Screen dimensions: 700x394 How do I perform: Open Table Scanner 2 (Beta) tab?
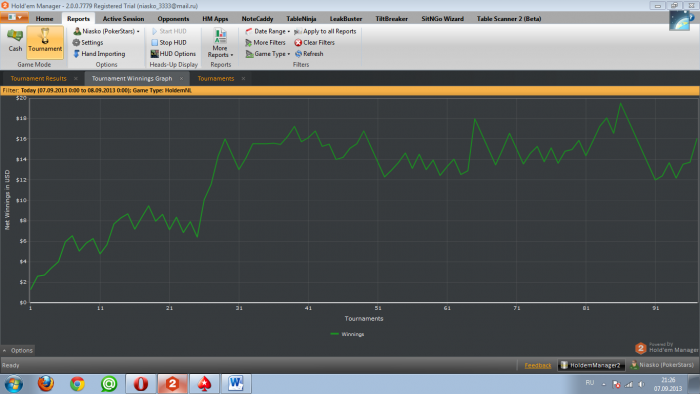click(509, 19)
